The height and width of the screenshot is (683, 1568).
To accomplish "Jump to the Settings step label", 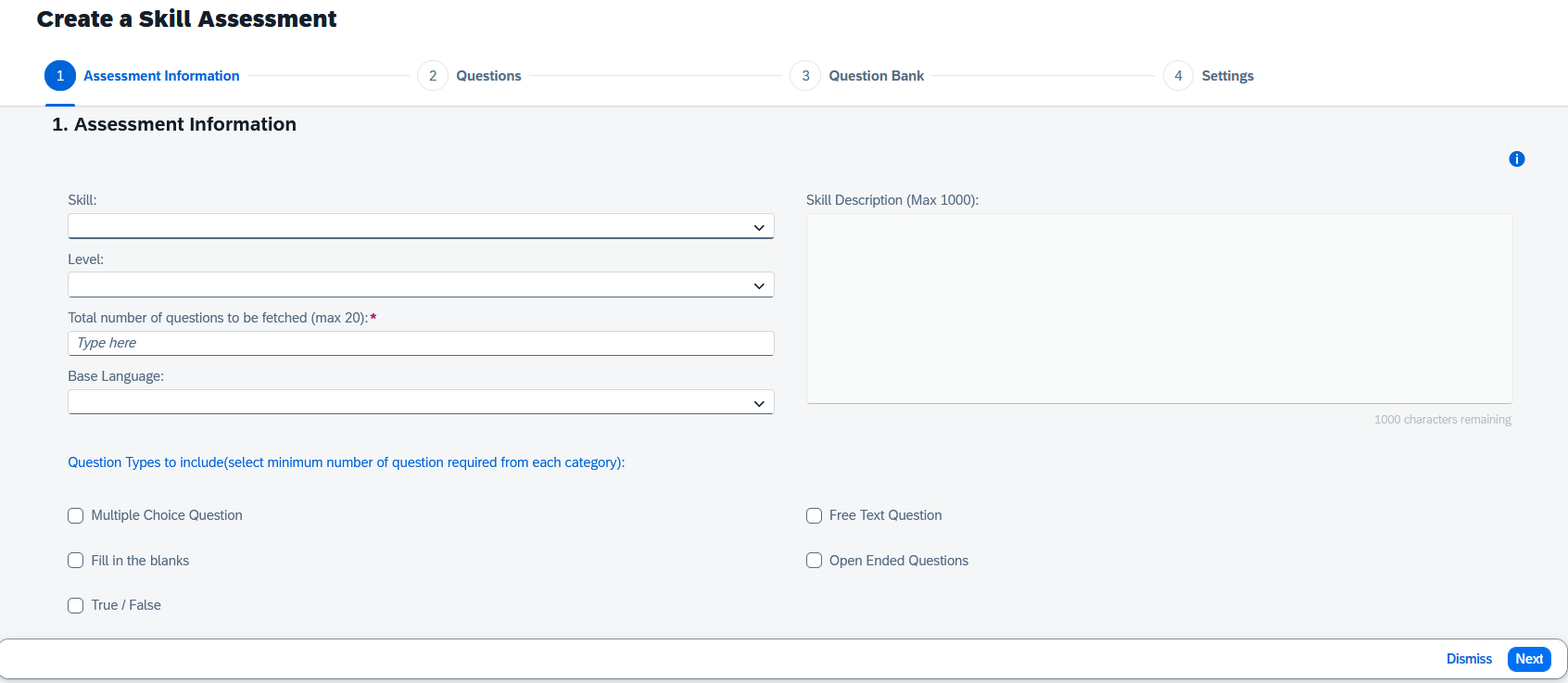I will pyautogui.click(x=1227, y=76).
